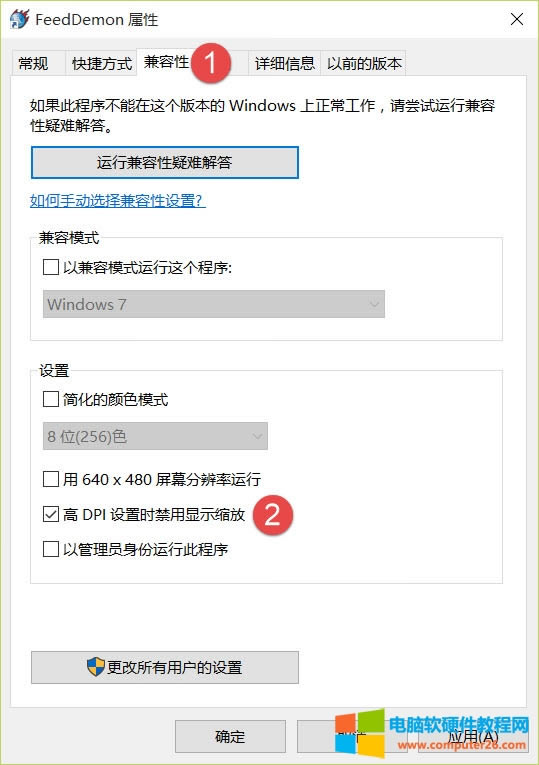
Task: Enable the 640 x 480 screen resolution option
Action: coord(51,479)
